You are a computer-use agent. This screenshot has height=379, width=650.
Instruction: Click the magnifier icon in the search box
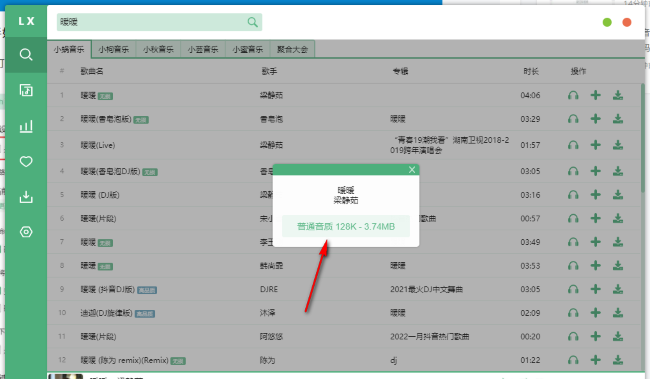tap(252, 22)
